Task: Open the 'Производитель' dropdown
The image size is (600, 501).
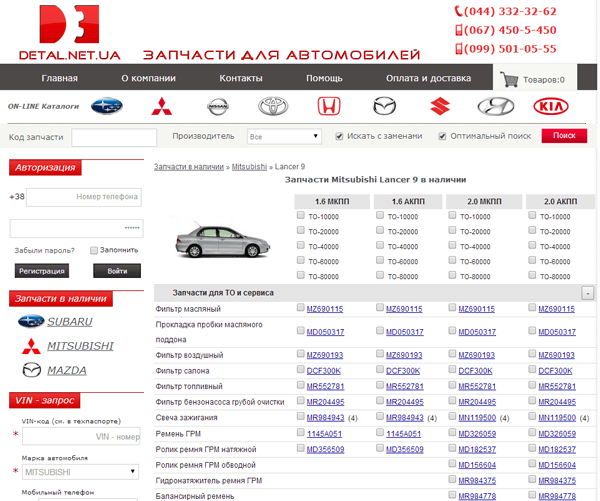Action: [284, 137]
